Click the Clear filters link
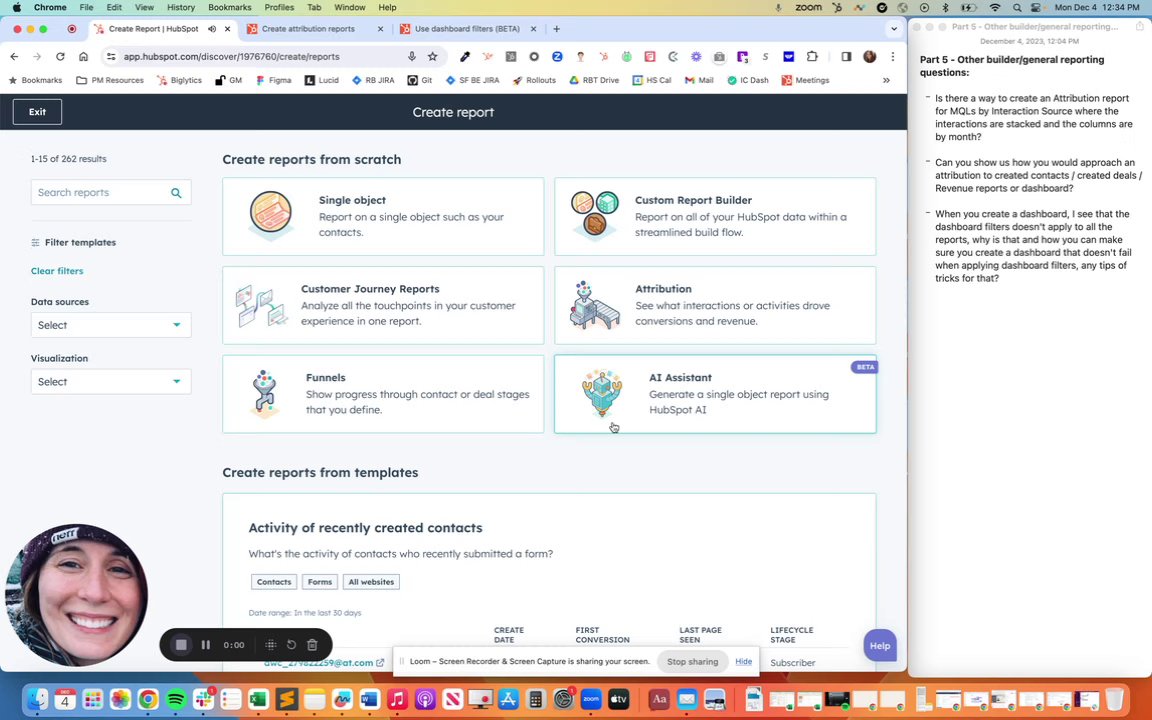The width and height of the screenshot is (1152, 720). [57, 271]
